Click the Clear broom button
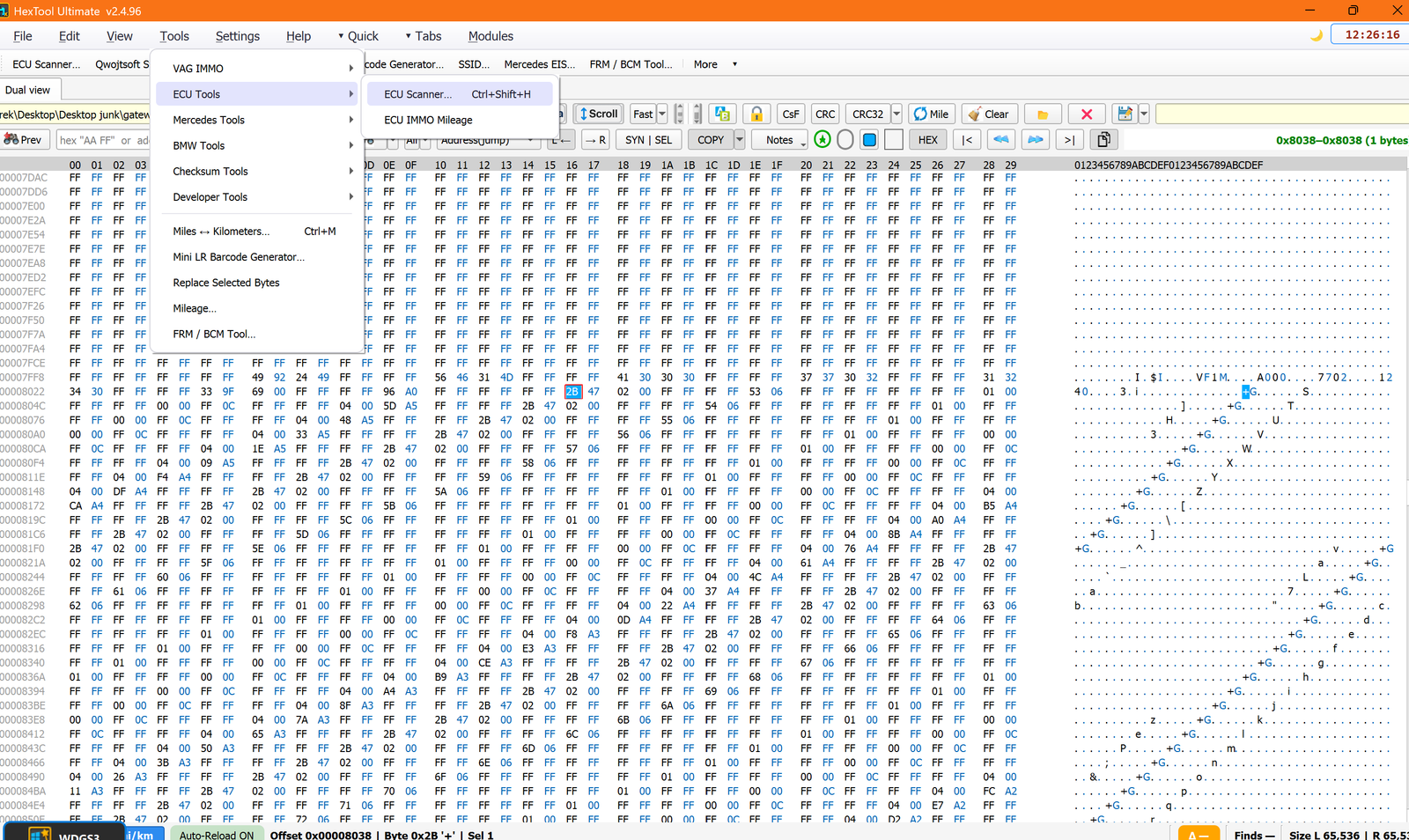Image resolution: width=1409 pixels, height=840 pixels. (x=990, y=114)
